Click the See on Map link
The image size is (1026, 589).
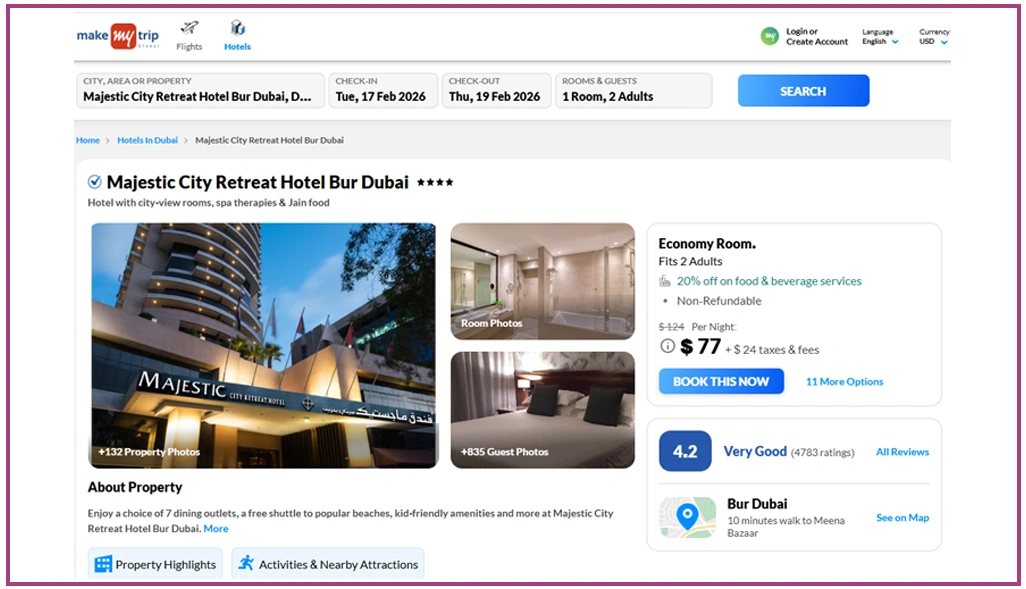click(x=902, y=518)
